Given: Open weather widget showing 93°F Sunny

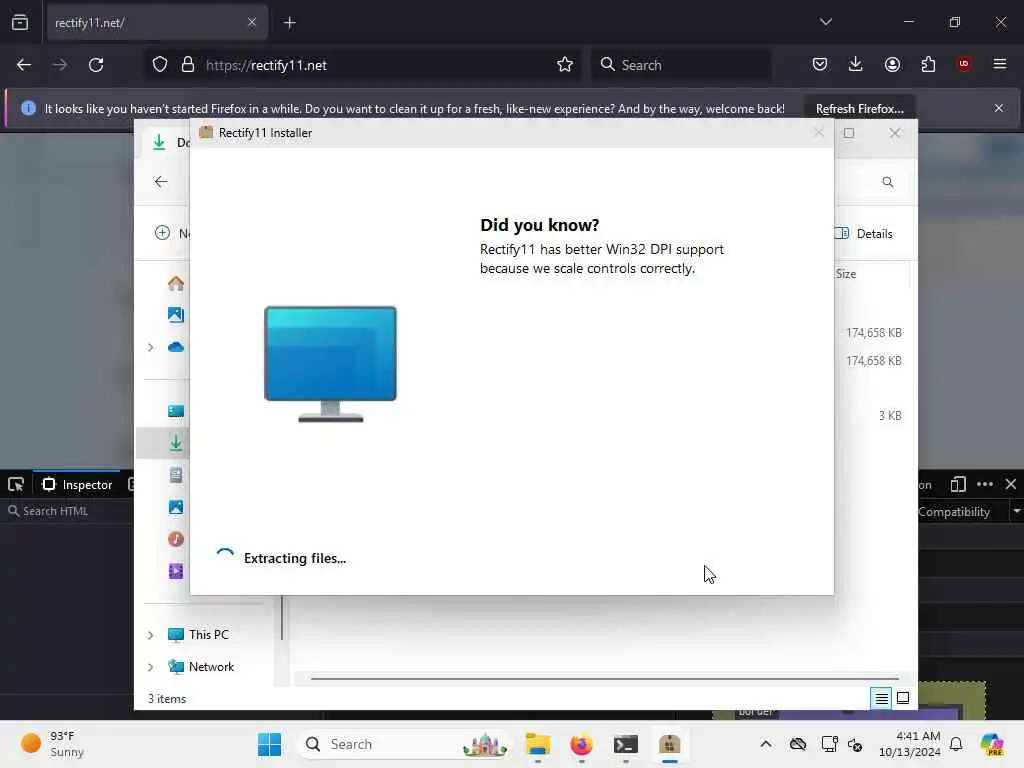Looking at the screenshot, I should tap(53, 744).
